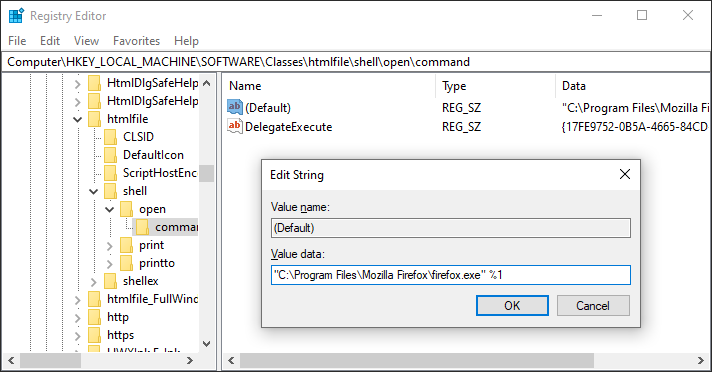This screenshot has width=712, height=372.
Task: Click the DefaultIcon folder icon
Action: (111, 155)
